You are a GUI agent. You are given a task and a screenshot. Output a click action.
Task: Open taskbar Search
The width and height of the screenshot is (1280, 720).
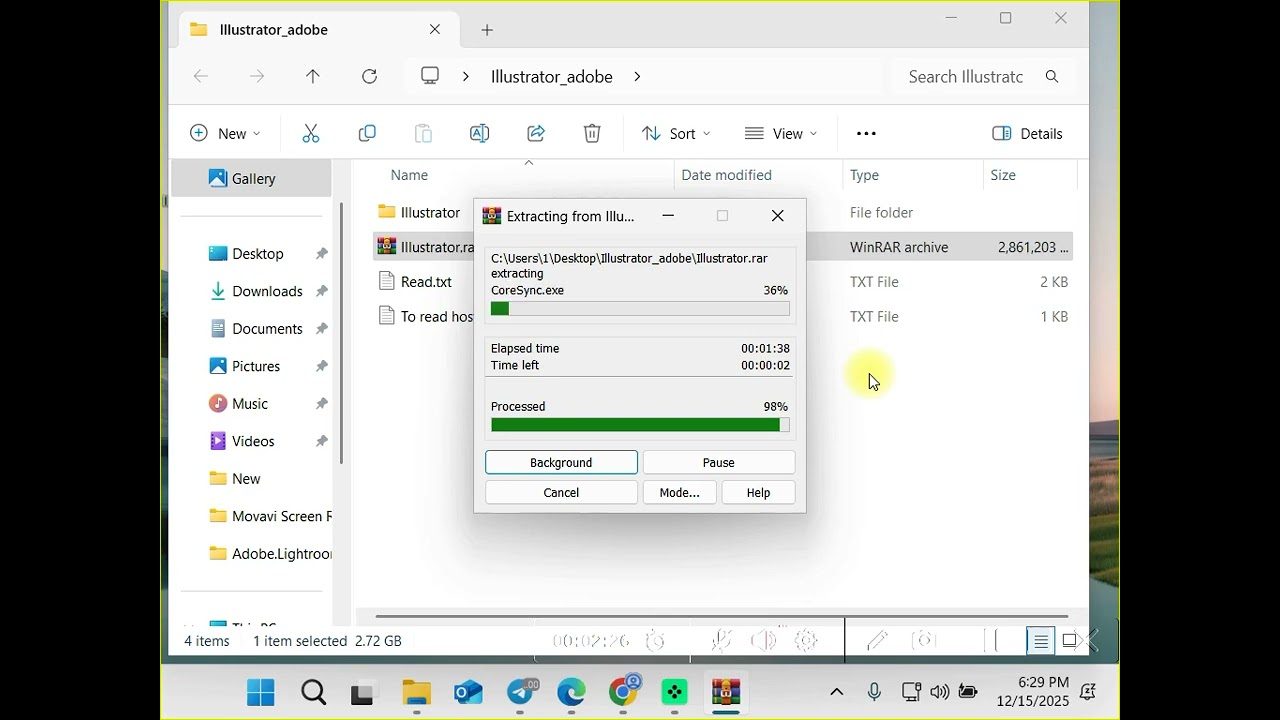(313, 692)
